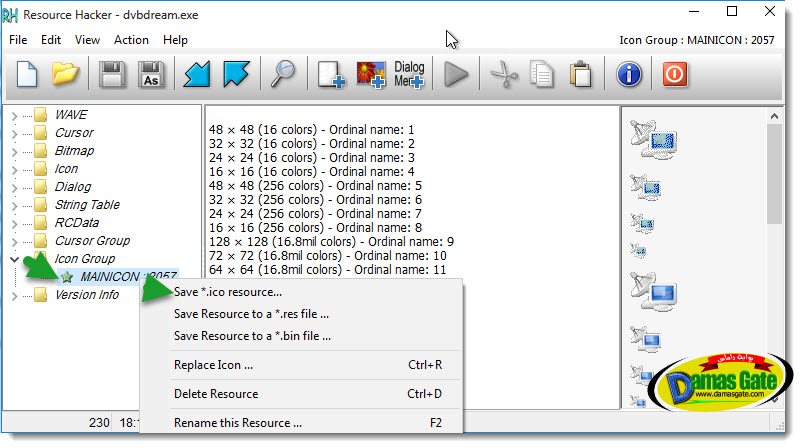Image resolution: width=800 pixels, height=448 pixels.
Task: Click line '48 × 48 (16 colors) - Ordinal name: 1'
Action: coord(311,130)
